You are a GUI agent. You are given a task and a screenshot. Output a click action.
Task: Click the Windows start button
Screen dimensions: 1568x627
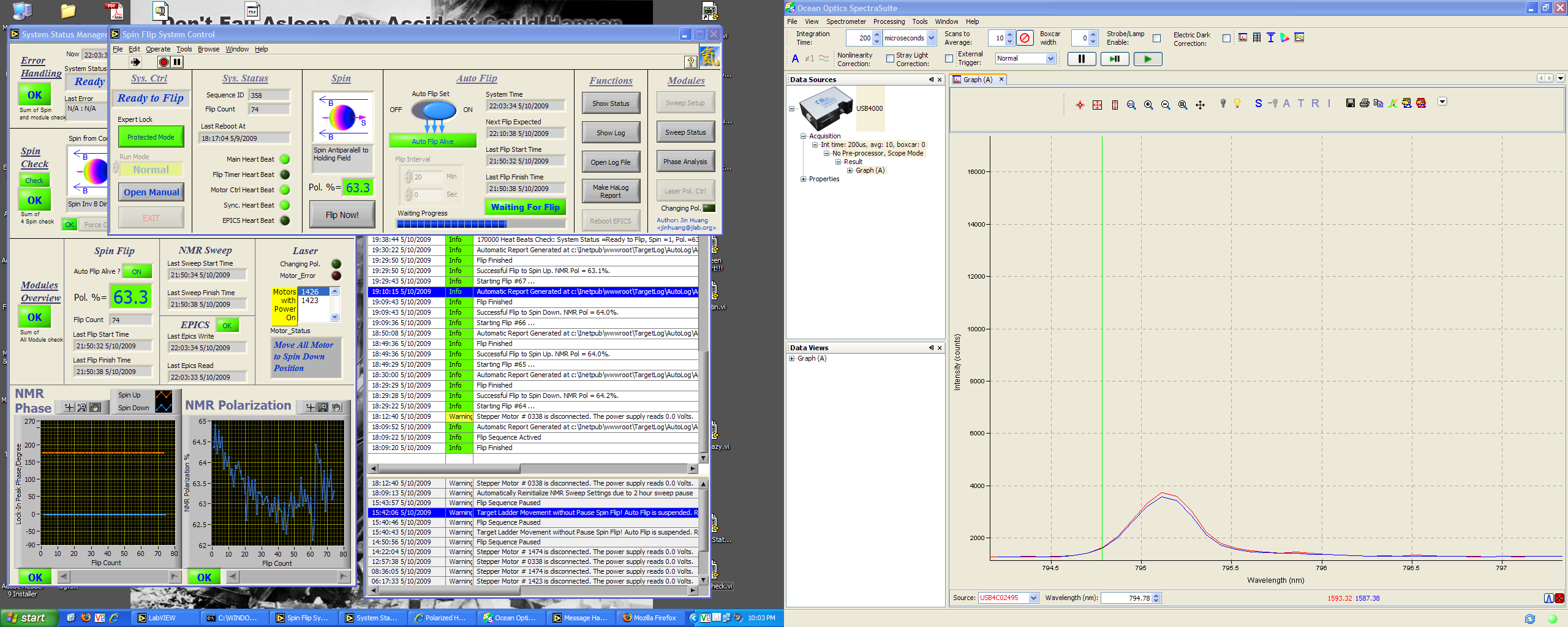tap(28, 618)
